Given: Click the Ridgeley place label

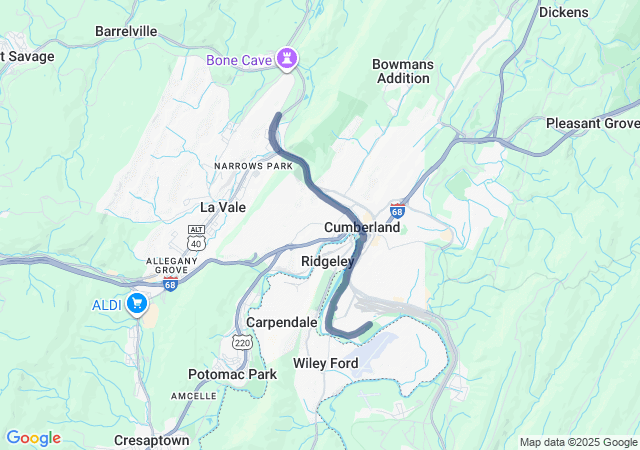Looking at the screenshot, I should pyautogui.click(x=328, y=261).
